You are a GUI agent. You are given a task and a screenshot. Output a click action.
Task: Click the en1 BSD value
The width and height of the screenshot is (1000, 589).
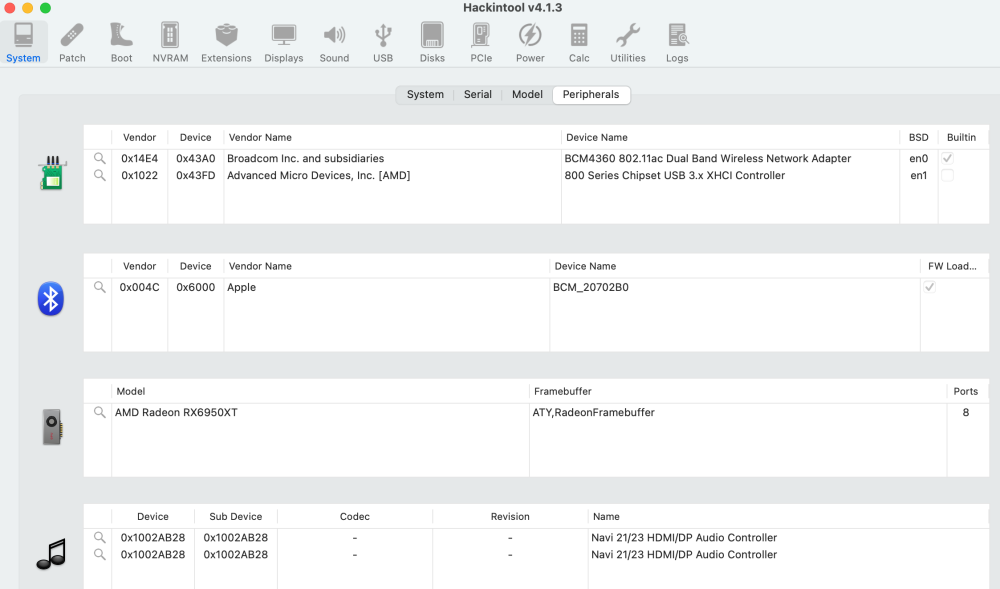pyautogui.click(x=918, y=175)
